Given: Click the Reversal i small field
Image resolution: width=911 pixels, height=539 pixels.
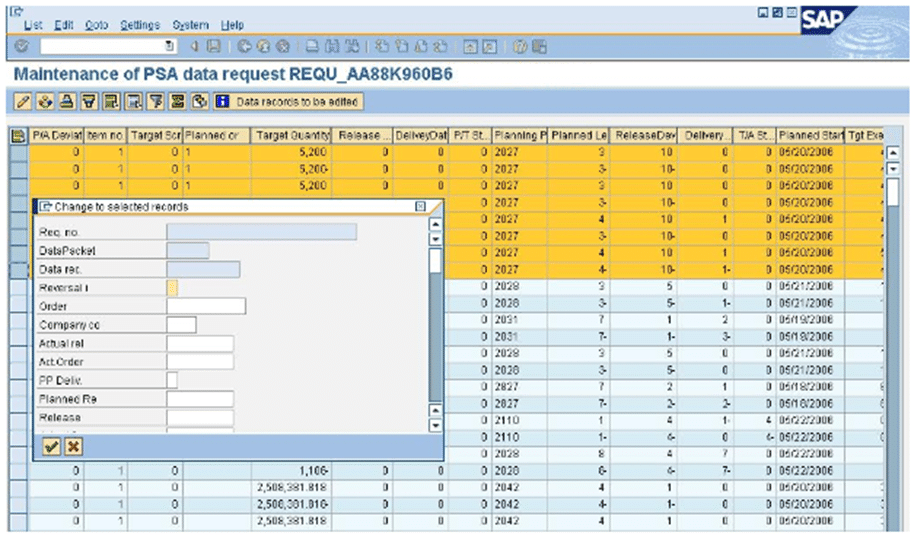Looking at the screenshot, I should point(172,288).
